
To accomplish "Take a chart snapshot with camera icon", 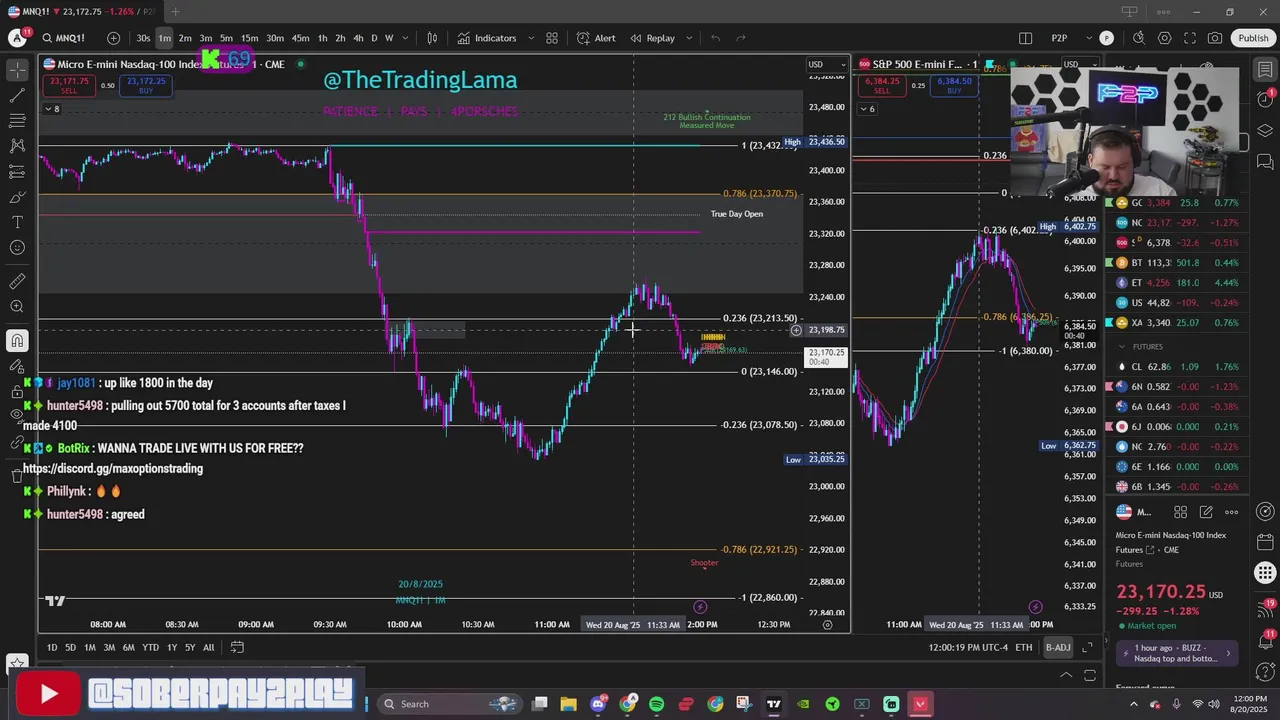I will 1214,38.
